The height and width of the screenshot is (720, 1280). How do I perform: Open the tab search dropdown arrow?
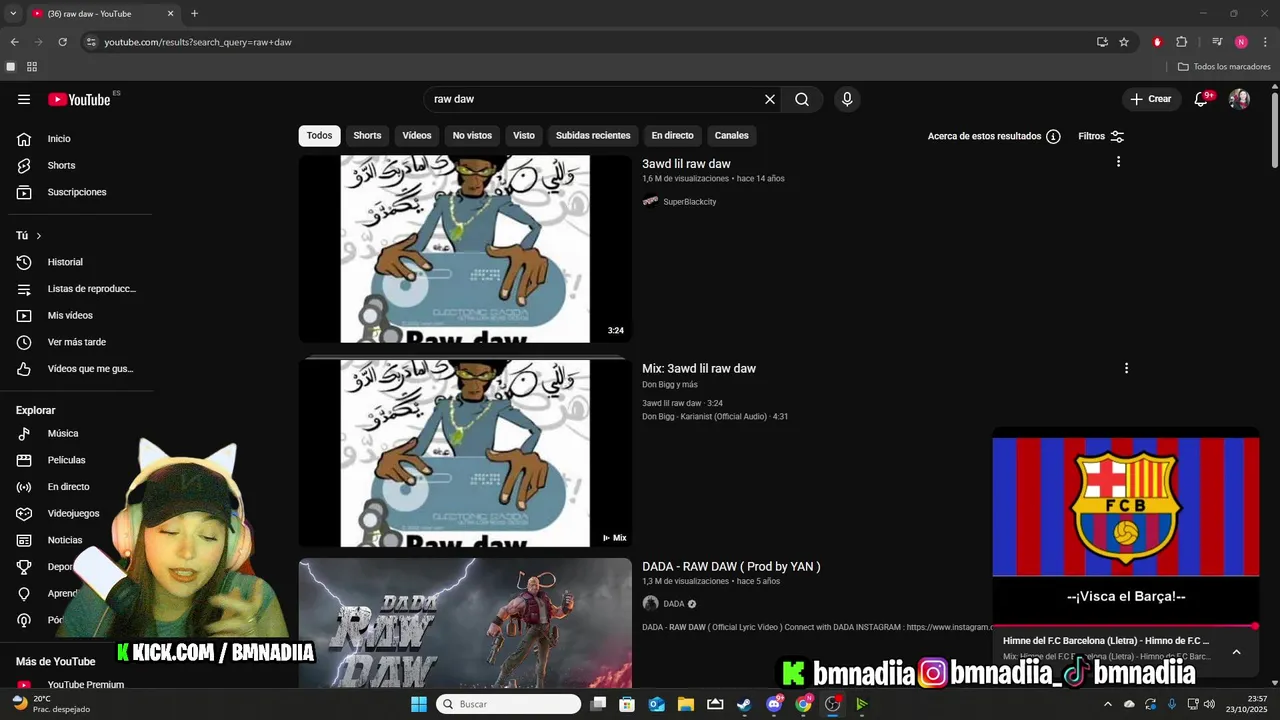coord(13,14)
